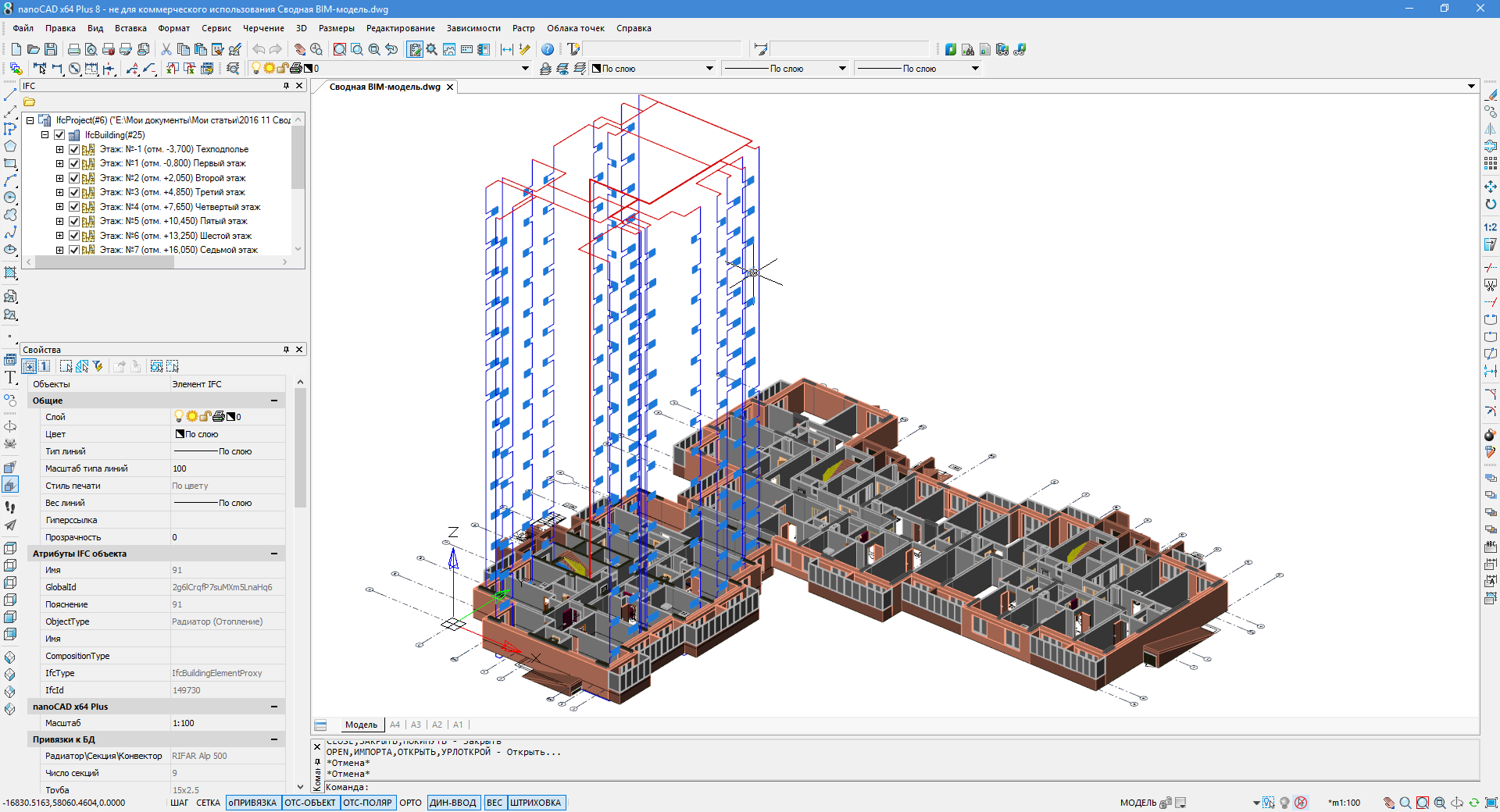Switch to the A3 layout tab
This screenshot has height=812, width=1500.
416,725
